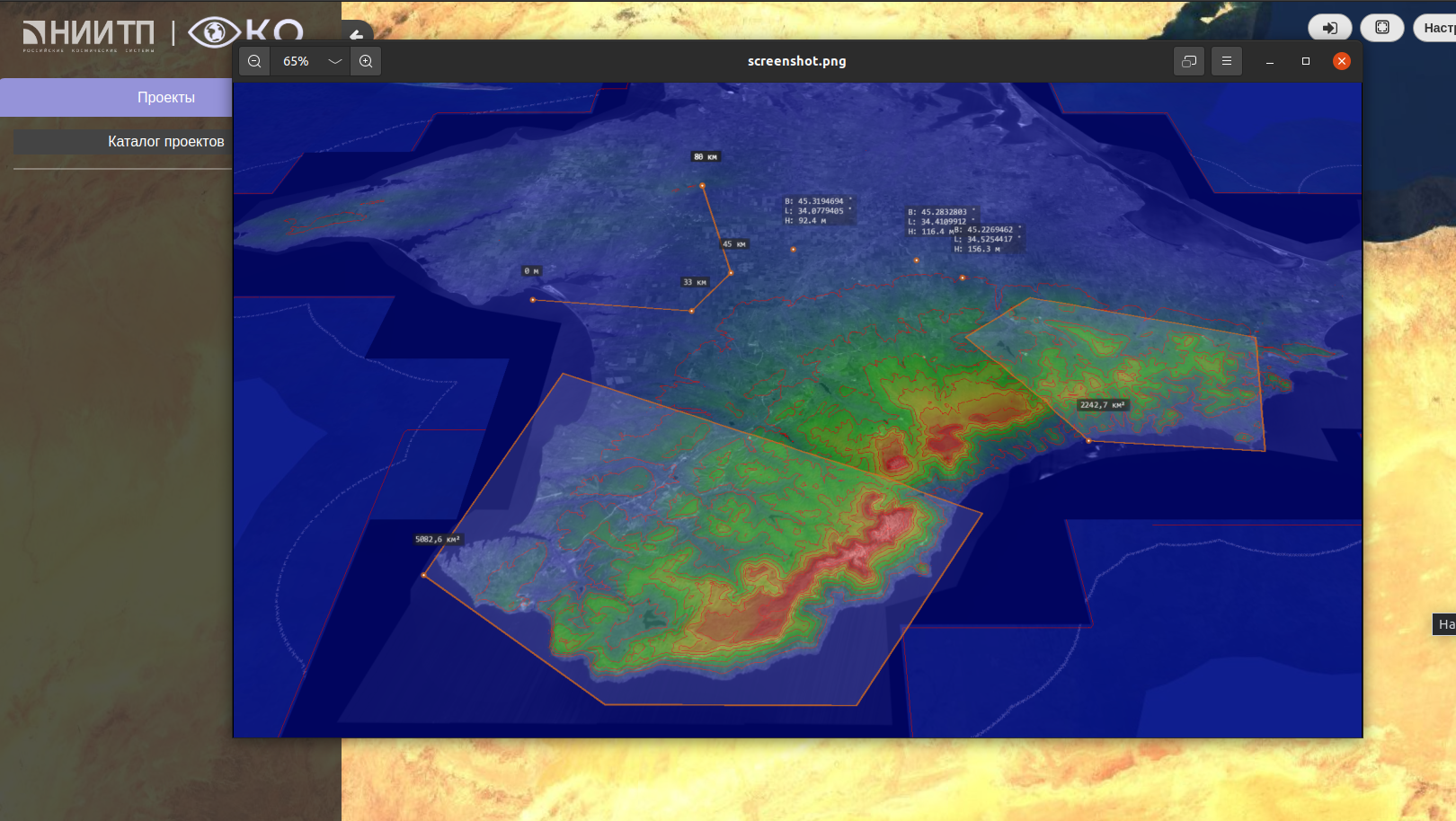The image size is (1456, 821).
Task: Zoom in the image viewer
Action: [366, 61]
